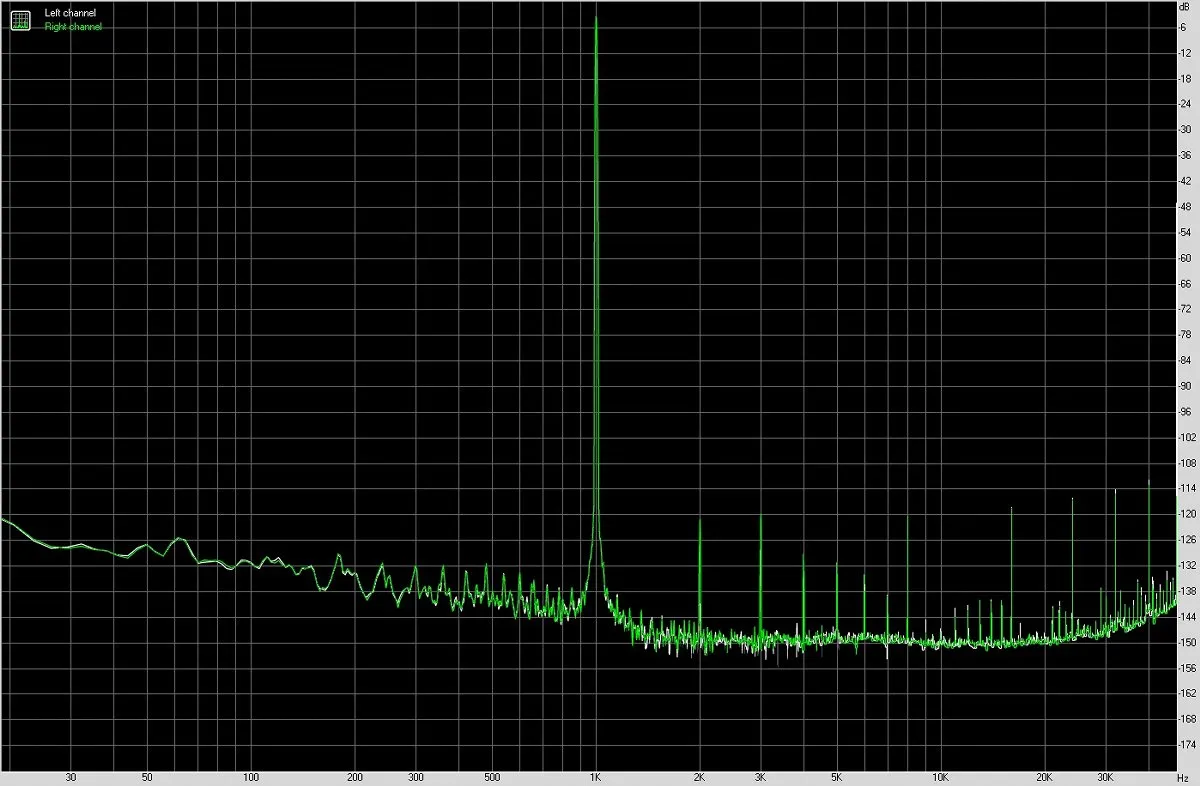Click the spectrum graph legend icon
1200x786 pixels.
click(x=20, y=19)
